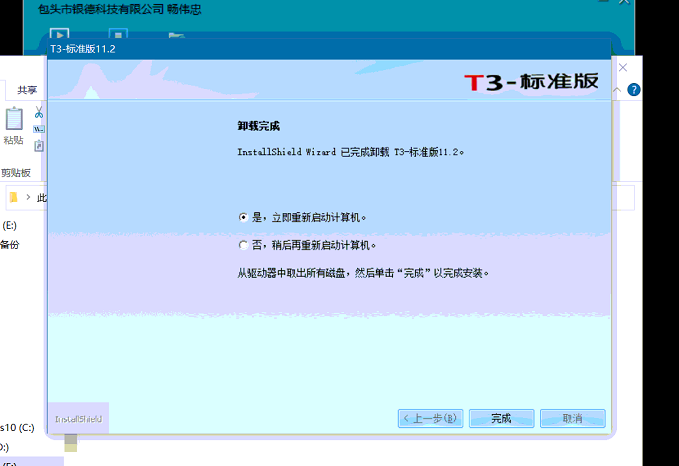Image resolution: width=679 pixels, height=466 pixels.
Task: Close the File Explorer window
Action: click(623, 68)
